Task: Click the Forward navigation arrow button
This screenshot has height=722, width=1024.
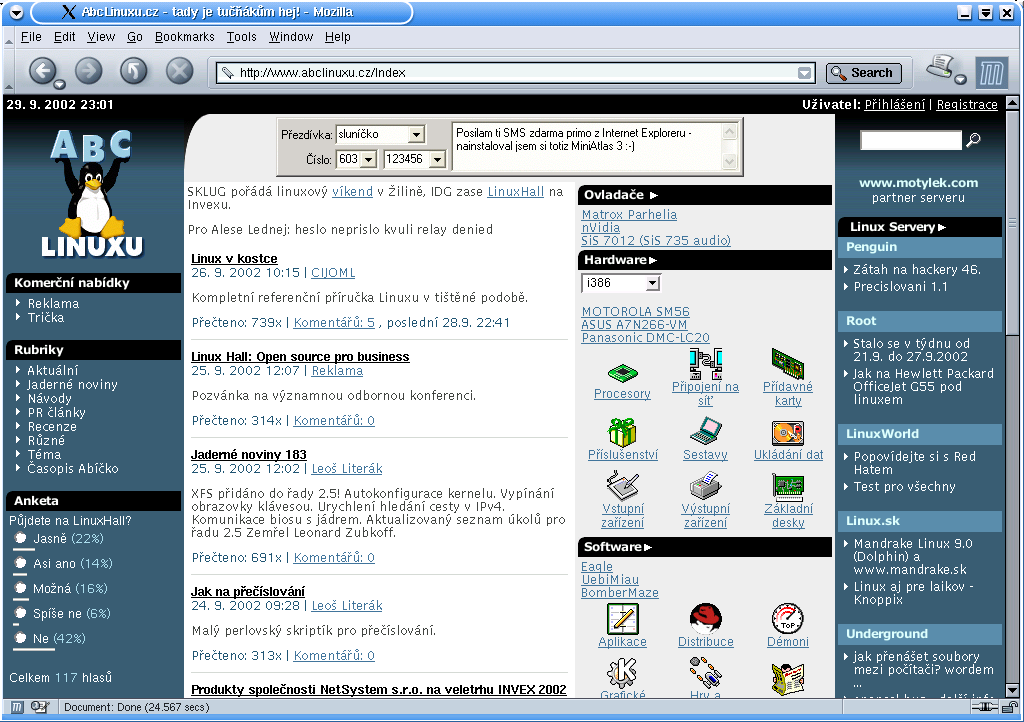Action: point(89,70)
